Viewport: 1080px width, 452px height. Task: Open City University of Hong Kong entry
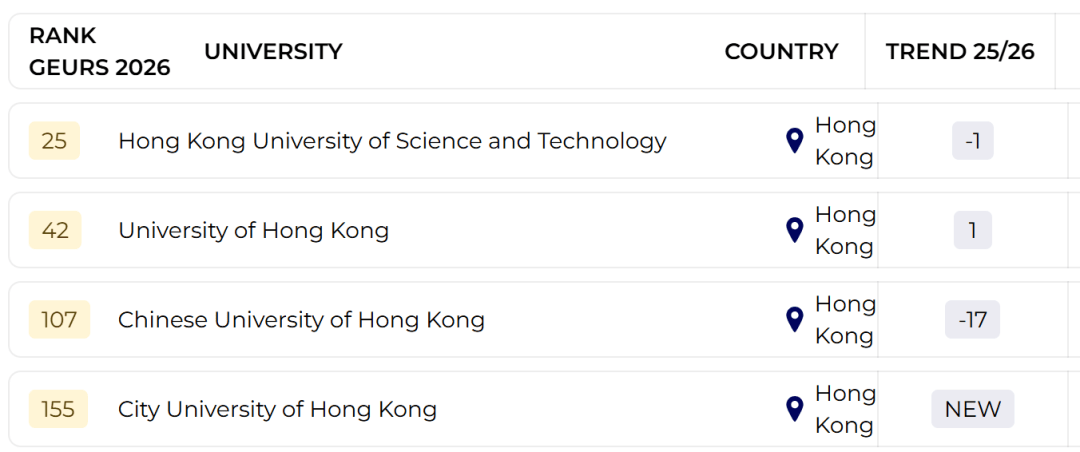click(x=277, y=409)
